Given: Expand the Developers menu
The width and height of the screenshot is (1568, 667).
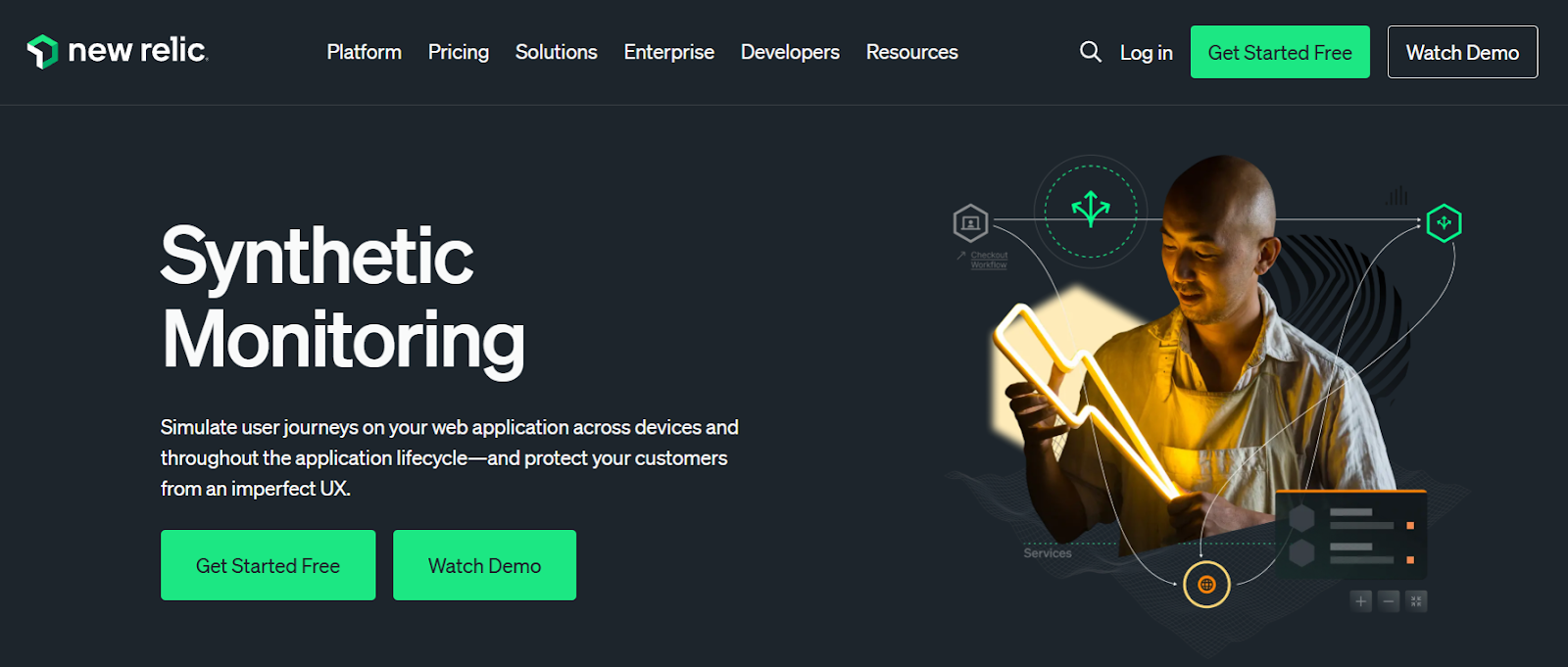Looking at the screenshot, I should [x=790, y=52].
